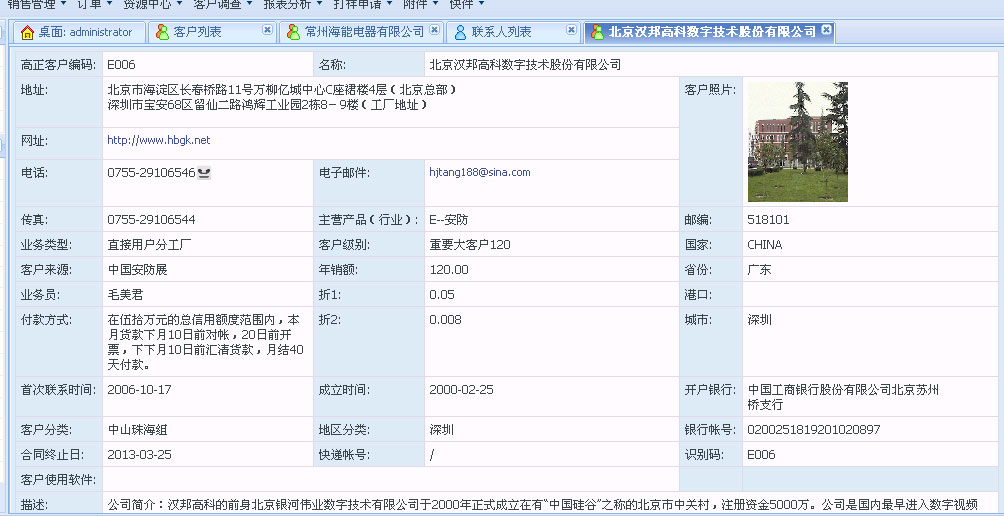
Task: Close the 客户列表 tab
Action: pyautogui.click(x=268, y=29)
